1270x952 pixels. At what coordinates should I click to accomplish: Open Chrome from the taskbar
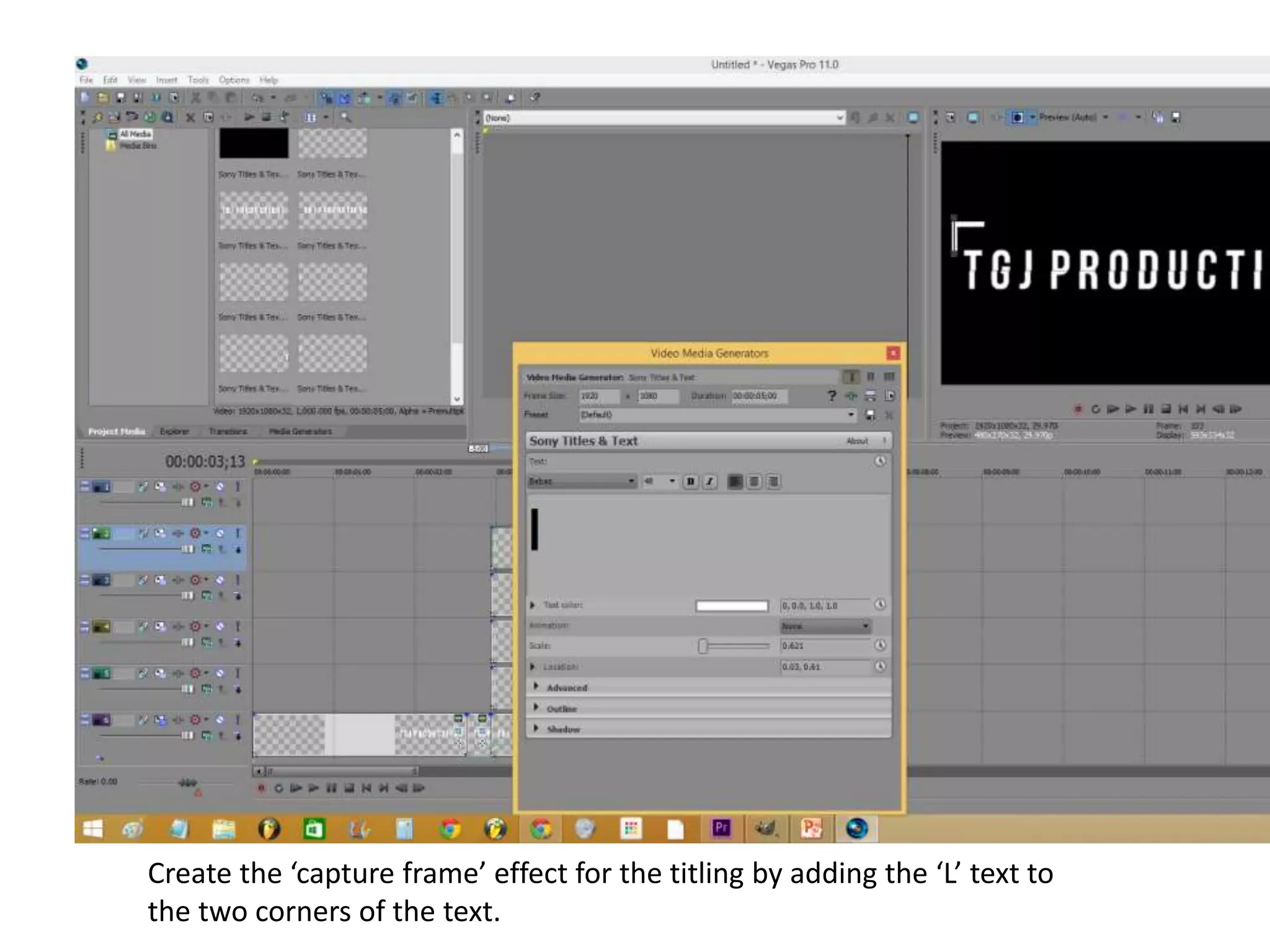click(450, 828)
